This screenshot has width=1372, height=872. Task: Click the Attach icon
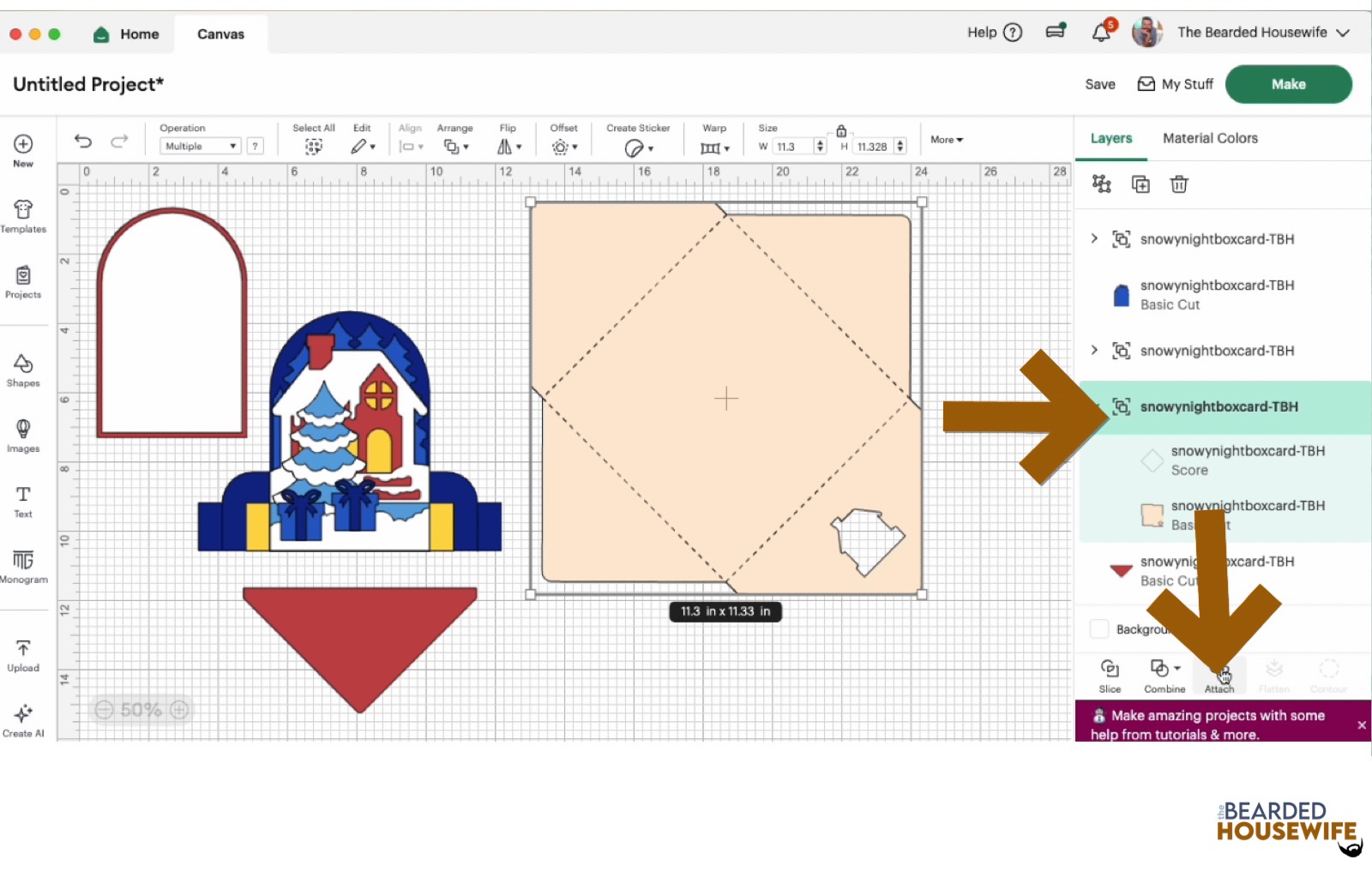(1219, 676)
